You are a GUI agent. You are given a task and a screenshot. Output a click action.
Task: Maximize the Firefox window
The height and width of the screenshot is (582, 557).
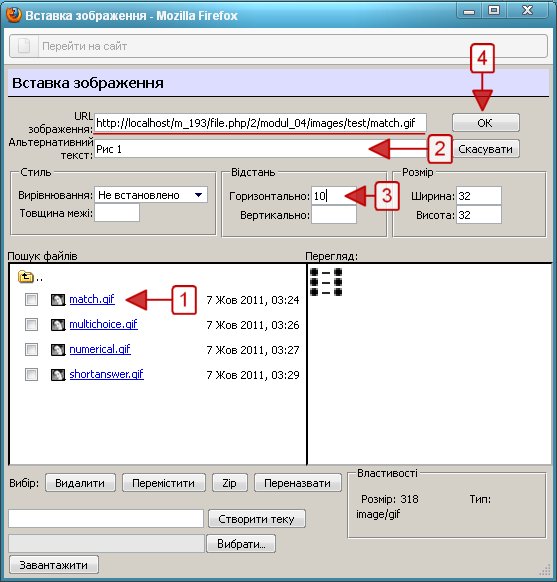tap(494, 11)
